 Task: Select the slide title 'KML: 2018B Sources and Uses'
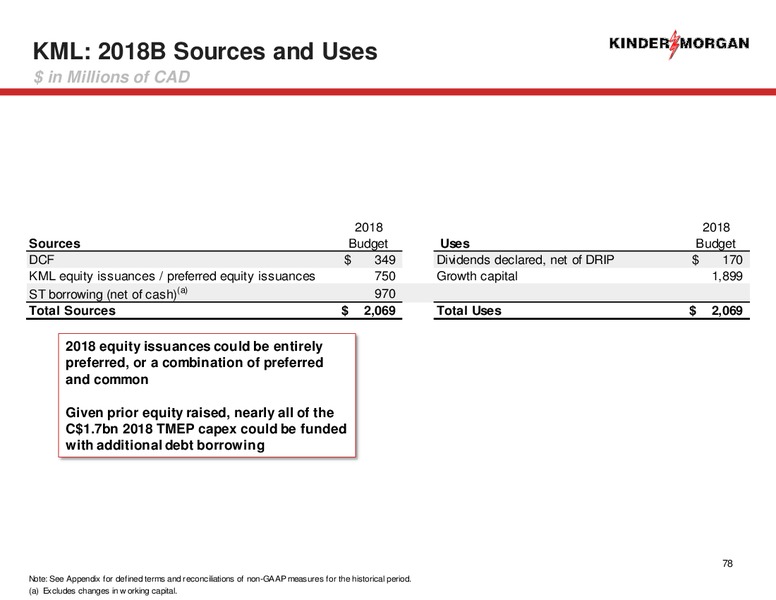205,51
